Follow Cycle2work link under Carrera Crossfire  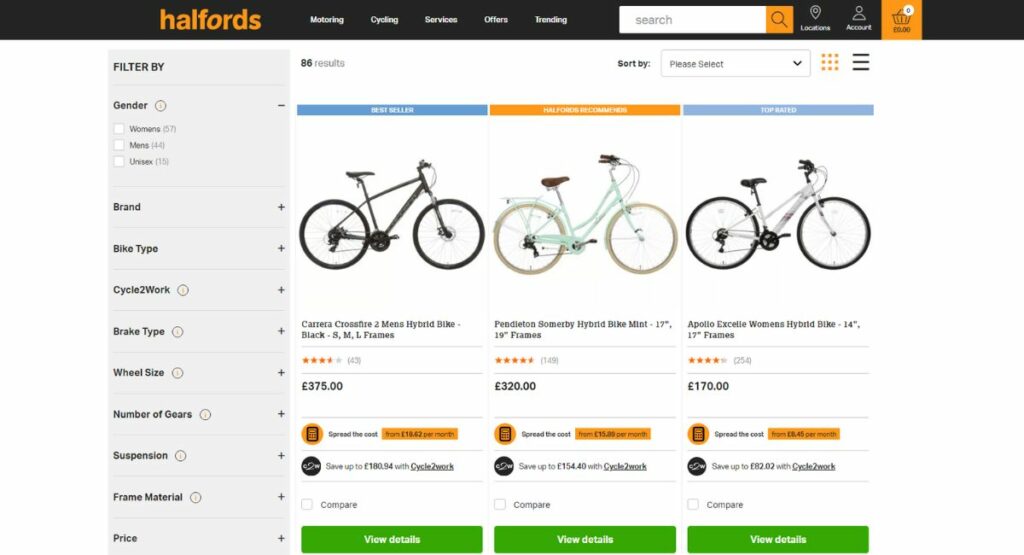[x=432, y=466]
